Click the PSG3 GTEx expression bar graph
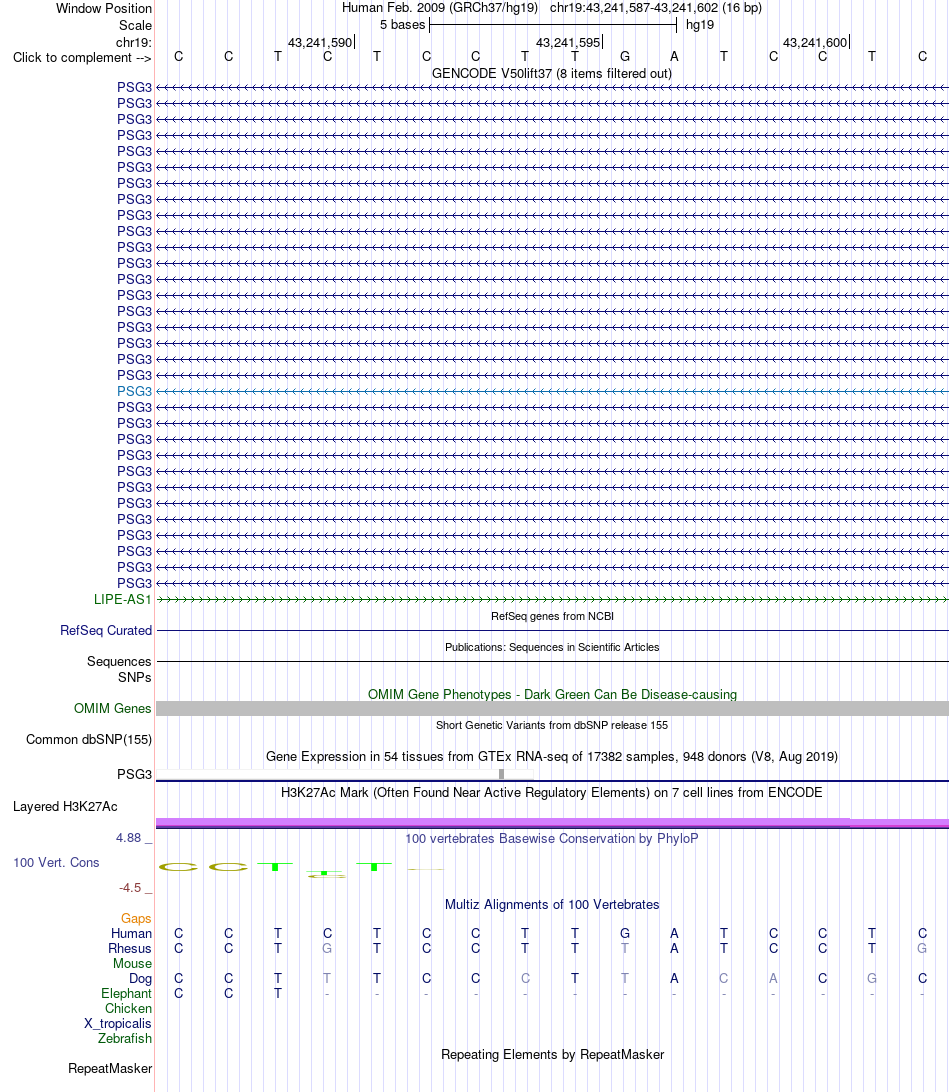This screenshot has height=1092, width=950. (x=345, y=774)
